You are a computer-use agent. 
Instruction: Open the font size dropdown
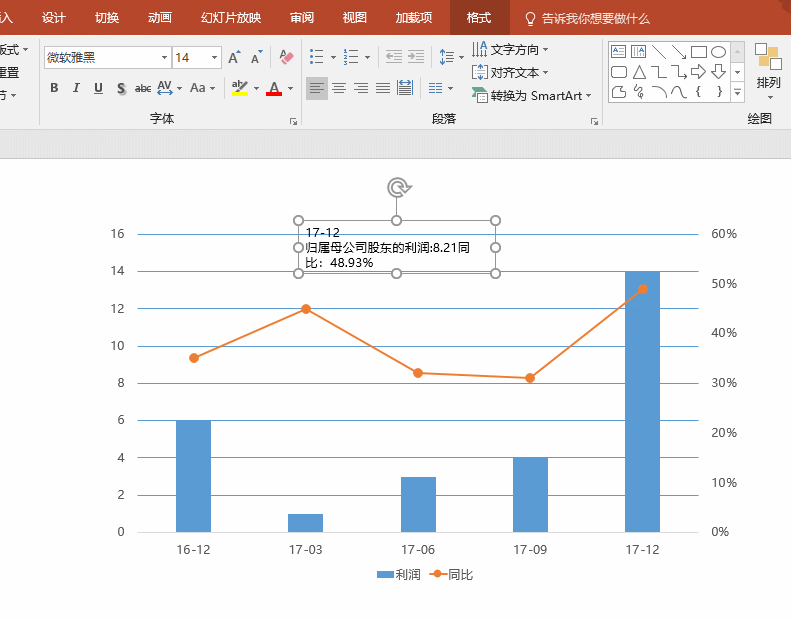[x=213, y=58]
